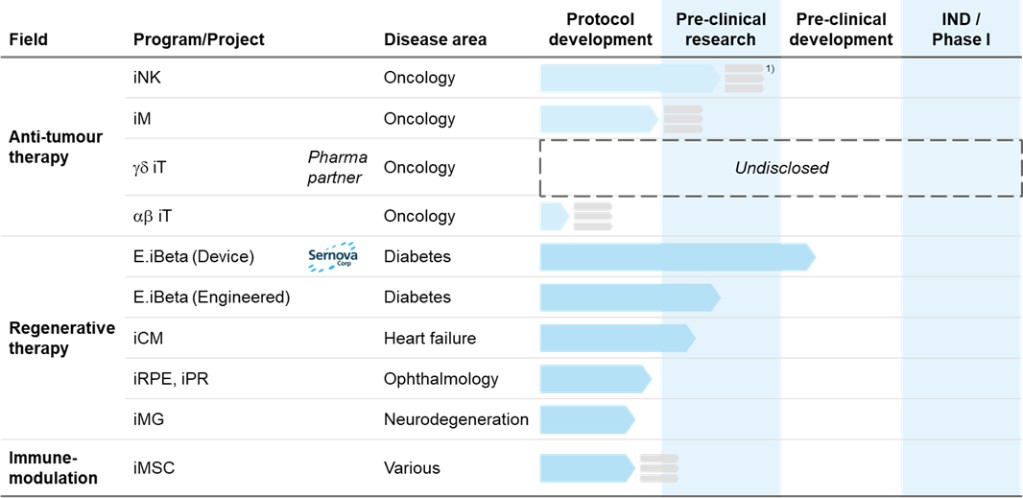Select the IND / Phase I column header
The height and width of the screenshot is (498, 1023).
point(961,29)
